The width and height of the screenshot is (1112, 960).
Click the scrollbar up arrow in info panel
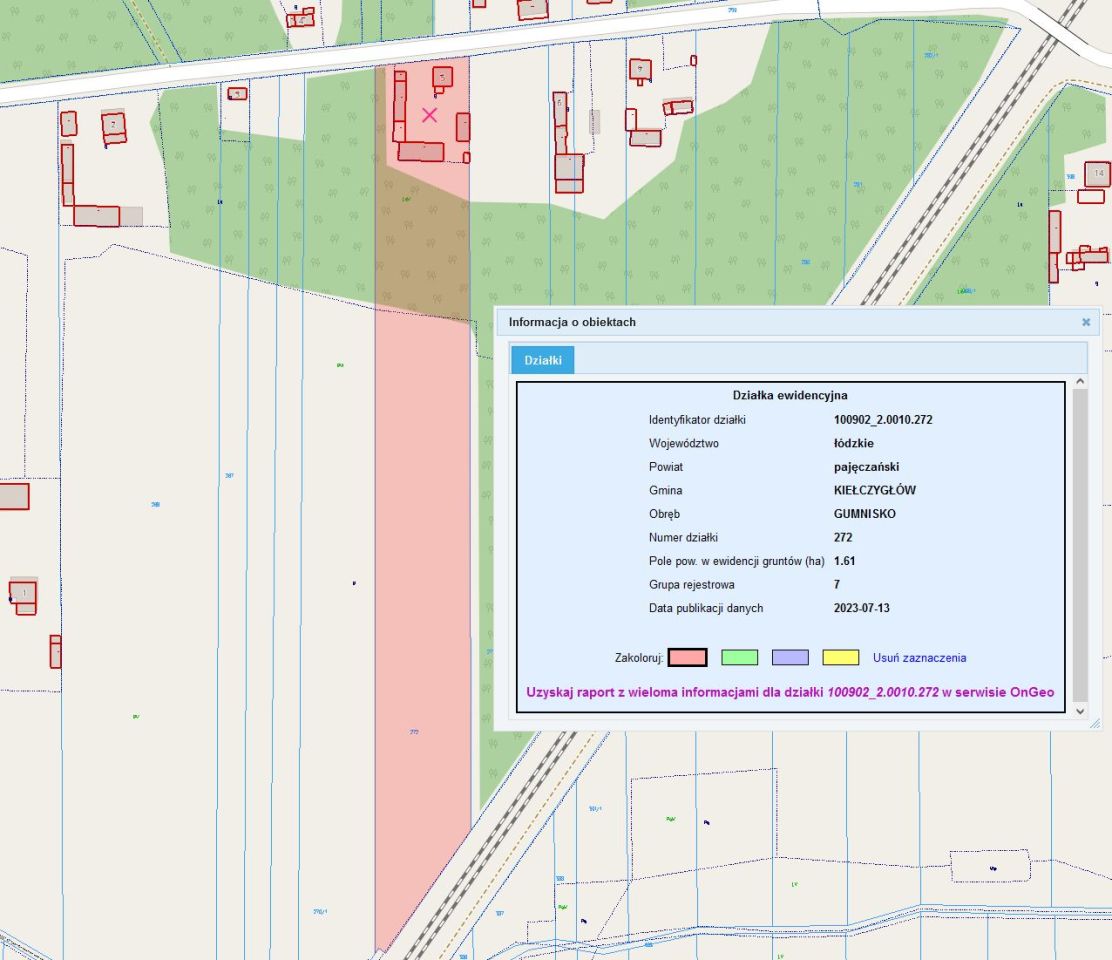1080,381
